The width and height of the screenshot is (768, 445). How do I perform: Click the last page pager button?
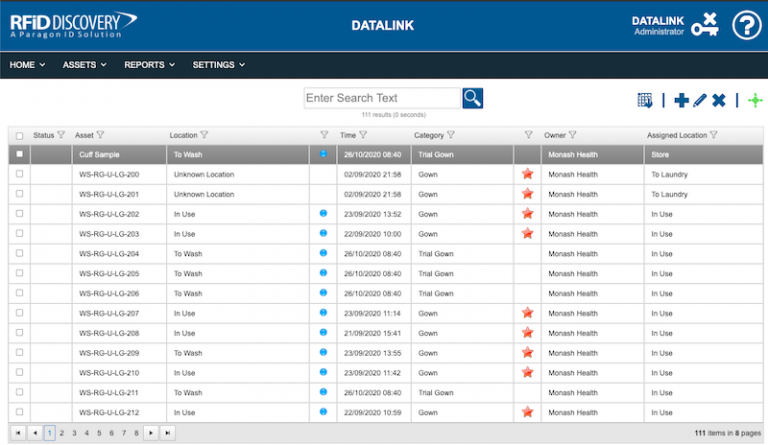(x=168, y=433)
